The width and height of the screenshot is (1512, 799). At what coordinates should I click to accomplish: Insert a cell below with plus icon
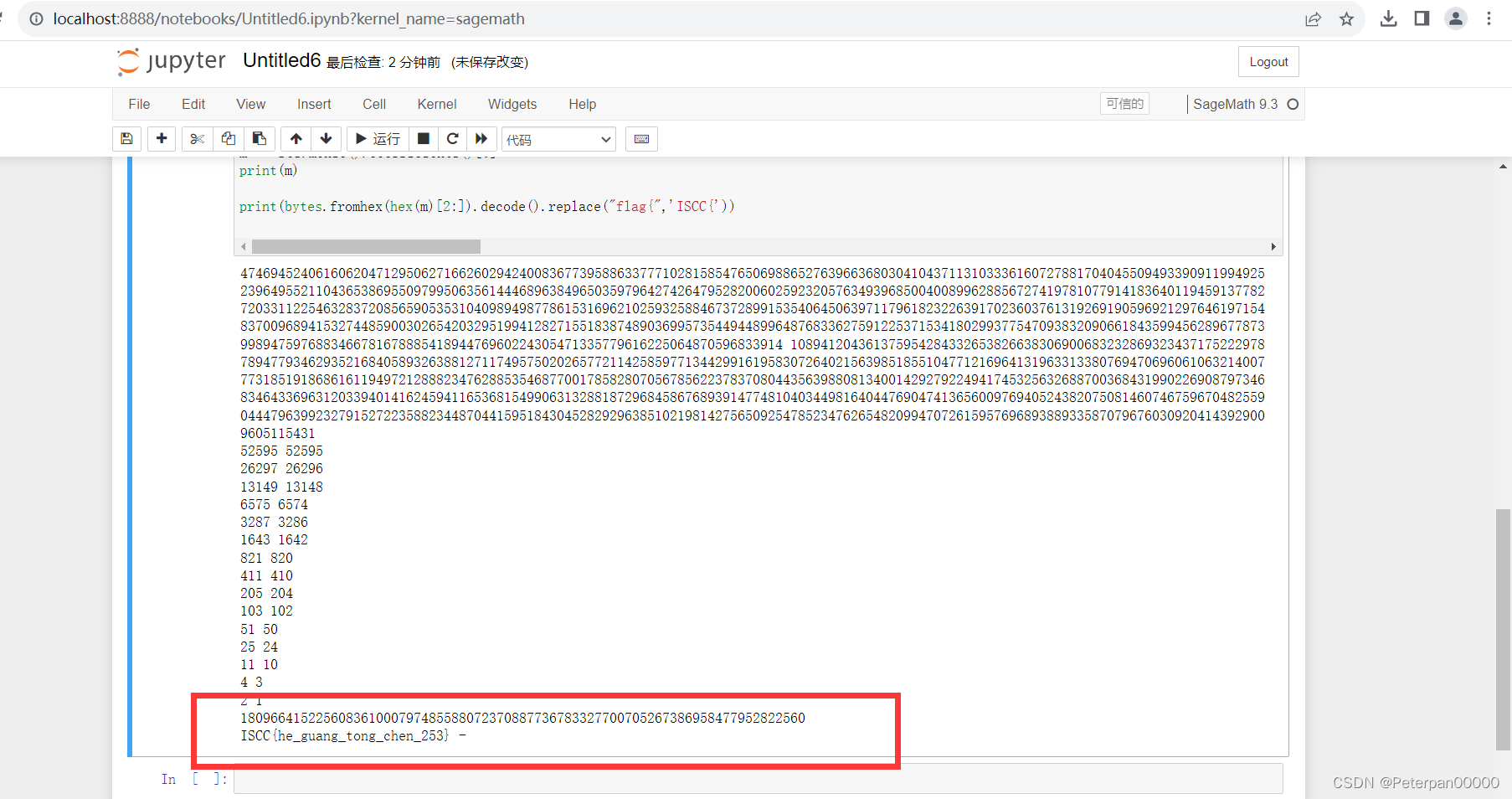(162, 139)
